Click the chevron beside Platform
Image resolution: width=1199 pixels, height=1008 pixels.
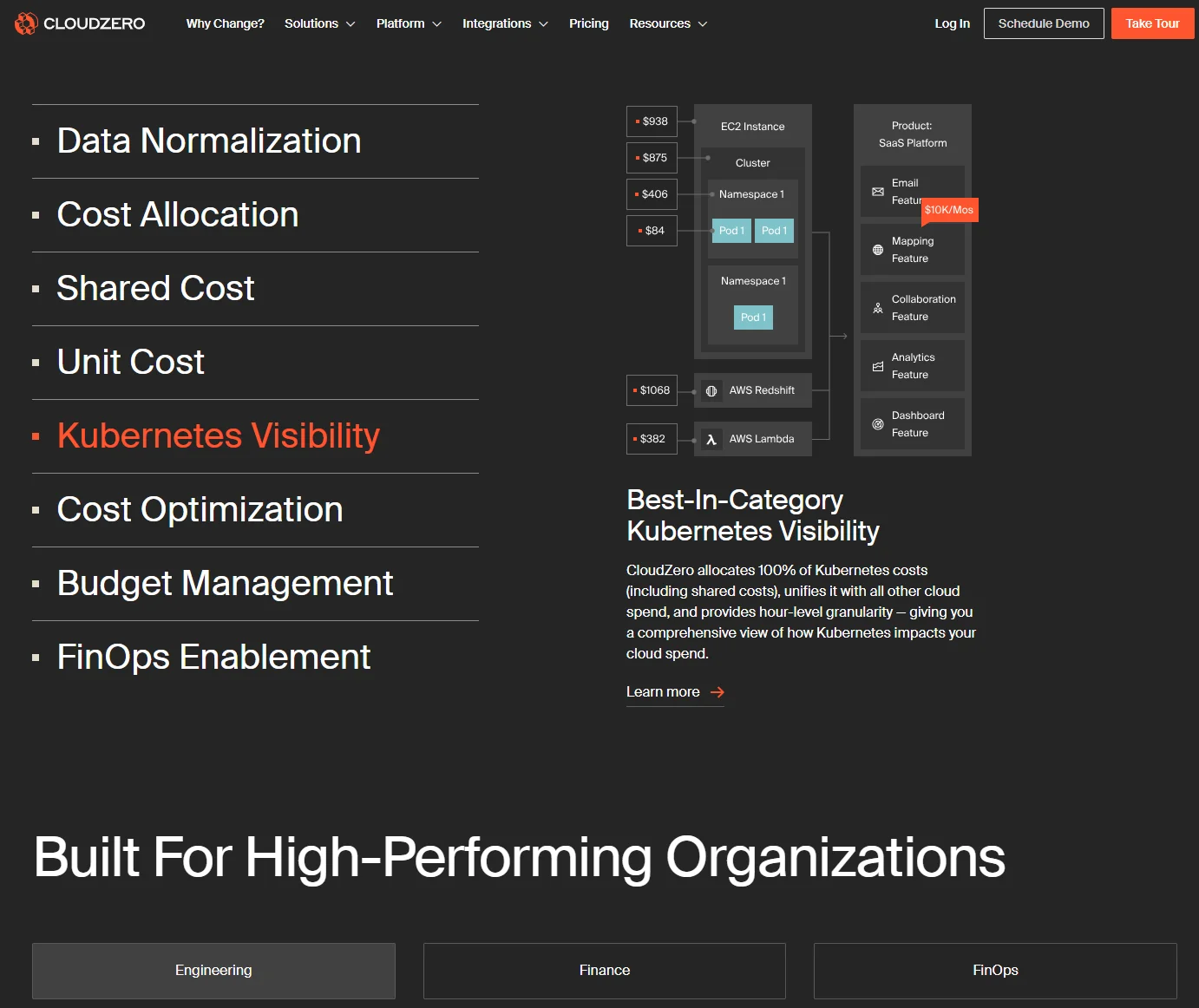click(x=436, y=24)
